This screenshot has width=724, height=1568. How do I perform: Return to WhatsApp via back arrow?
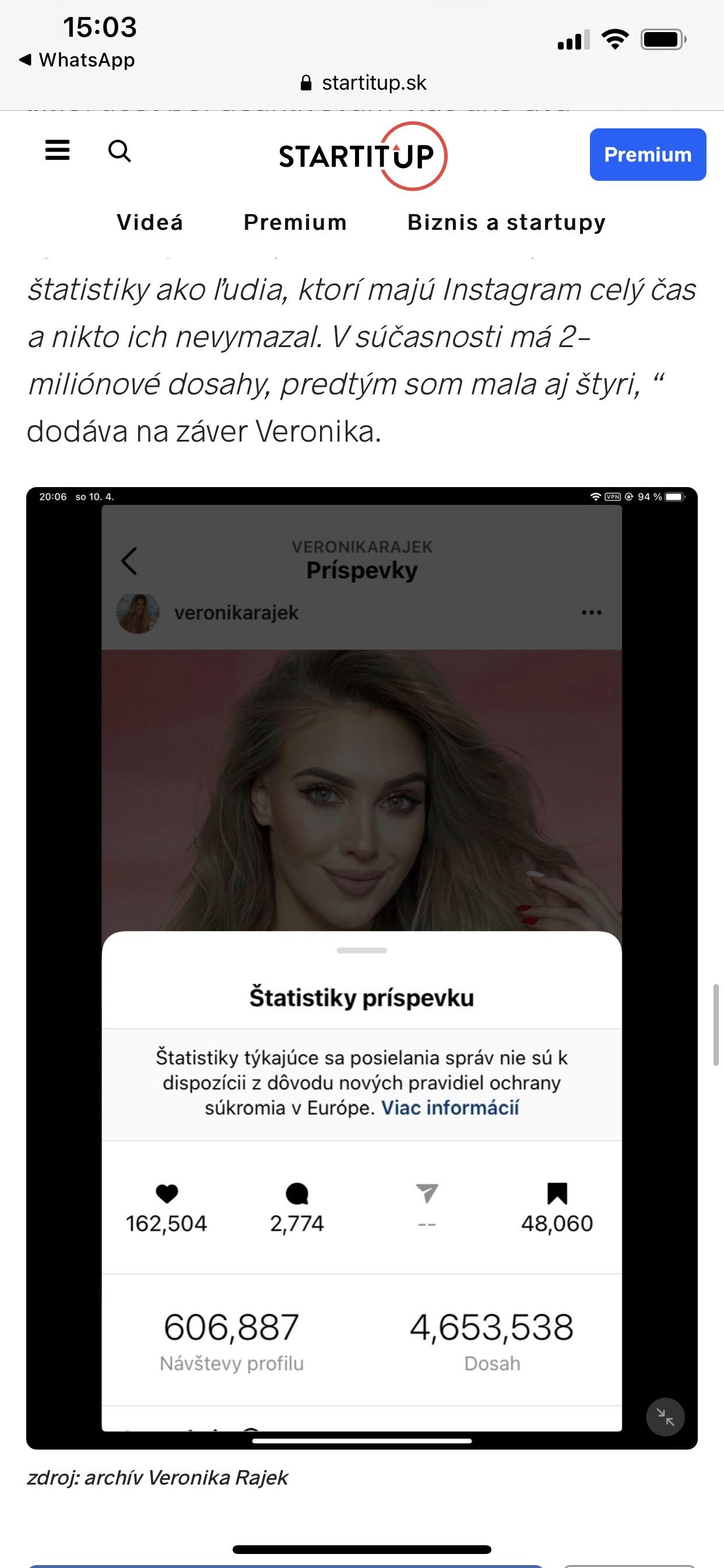pyautogui.click(x=77, y=60)
